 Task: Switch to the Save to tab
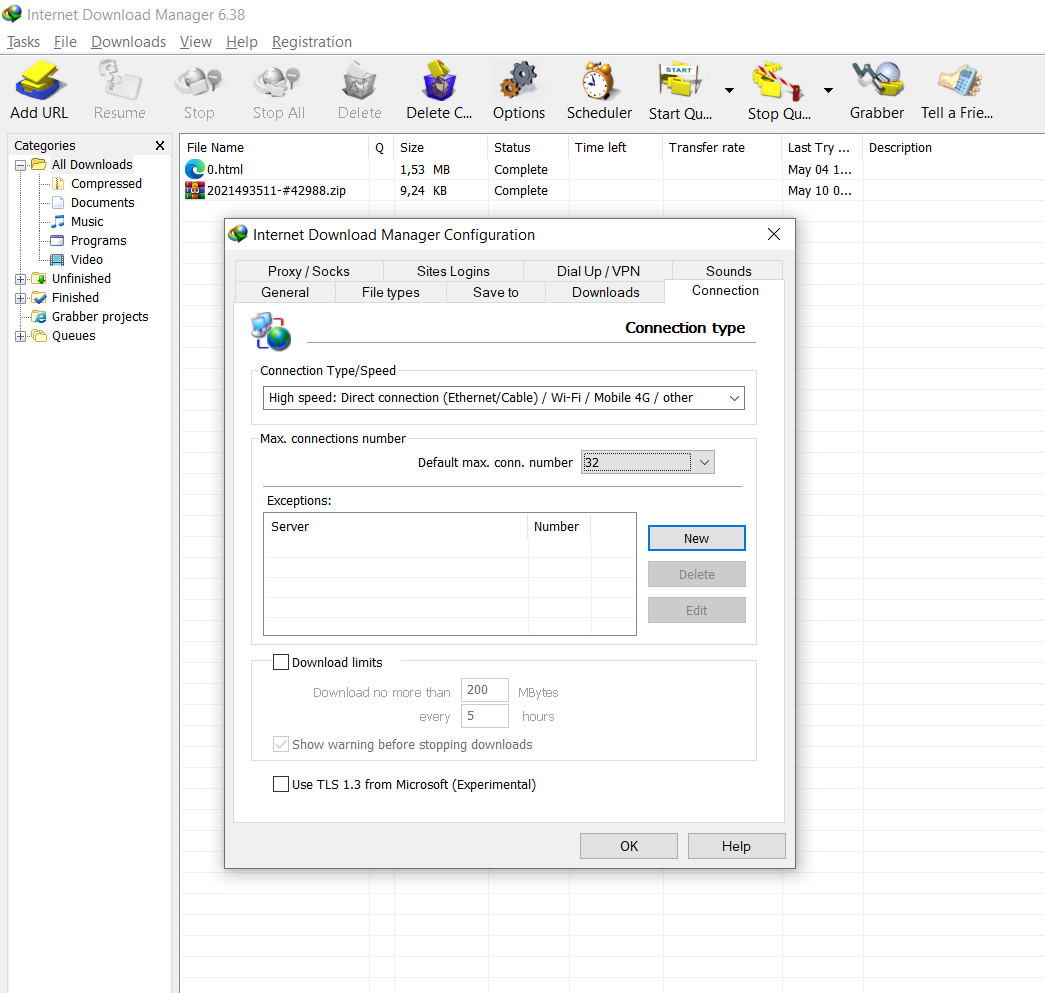click(495, 292)
